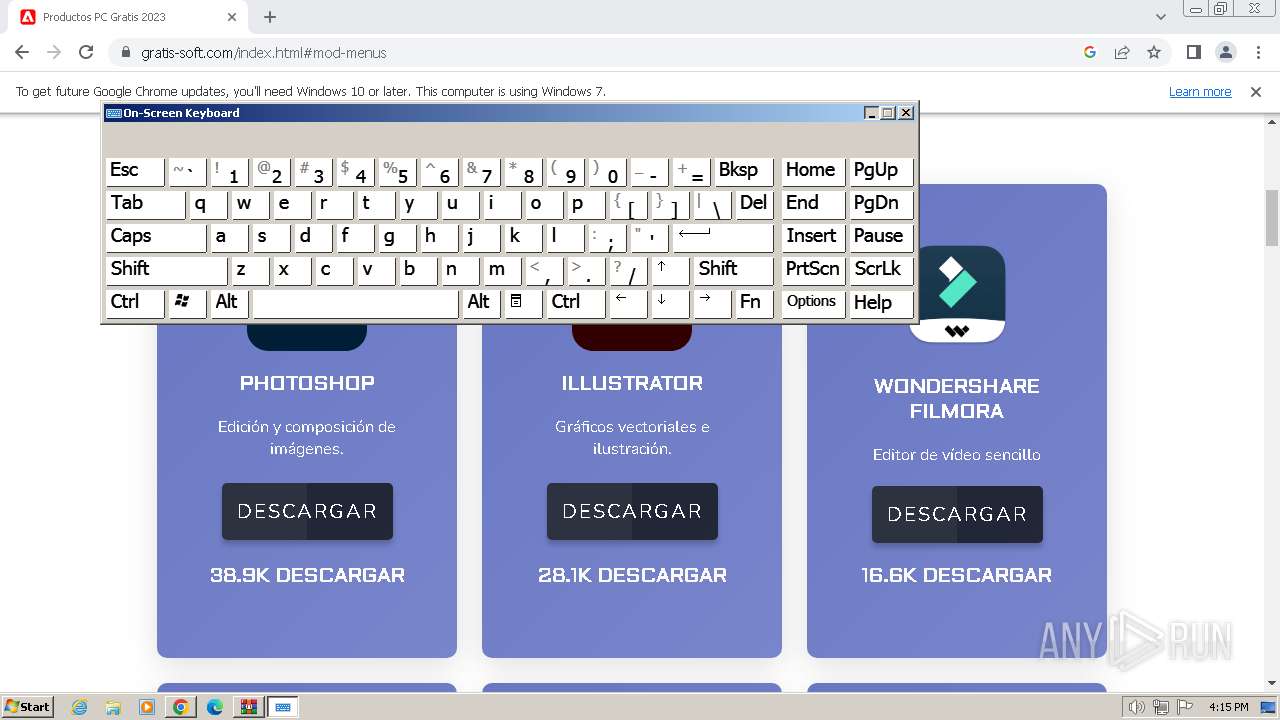Screen dimensions: 1280x720
Task: Click the 5 key with percent sign
Action: tap(397, 171)
